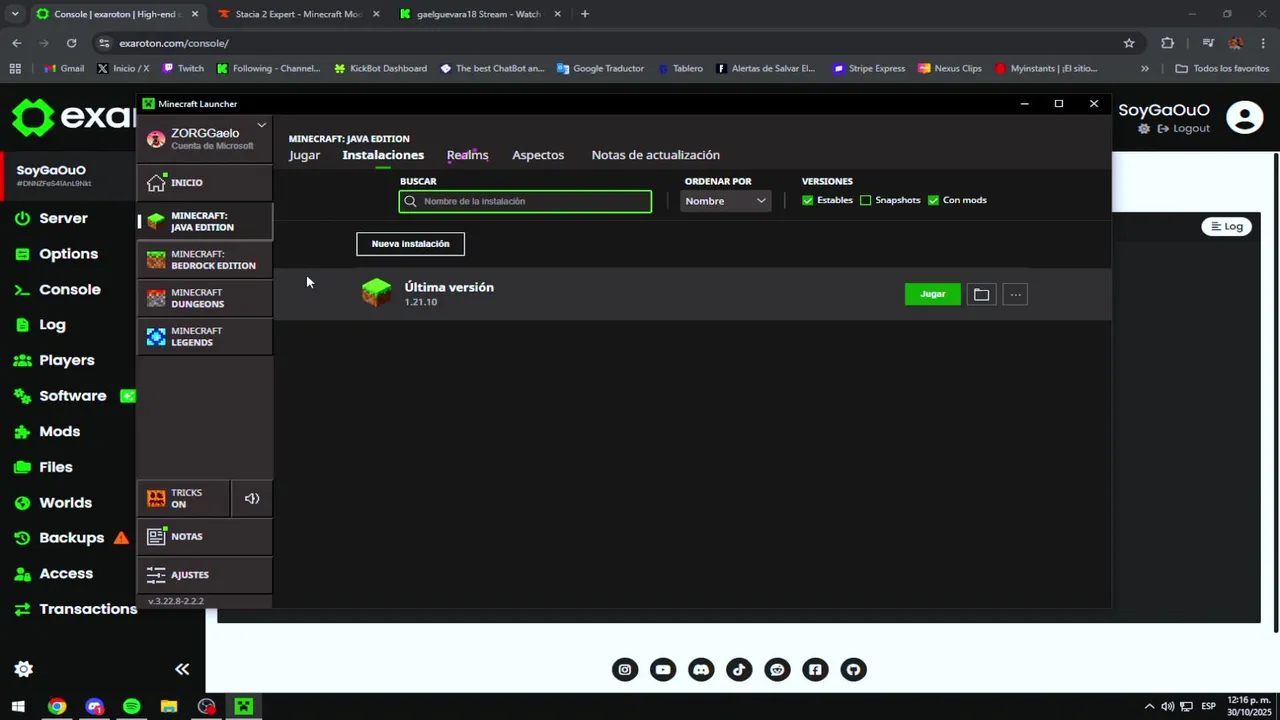Uncheck the Estables versions checkbox
Image resolution: width=1280 pixels, height=720 pixels.
[807, 200]
